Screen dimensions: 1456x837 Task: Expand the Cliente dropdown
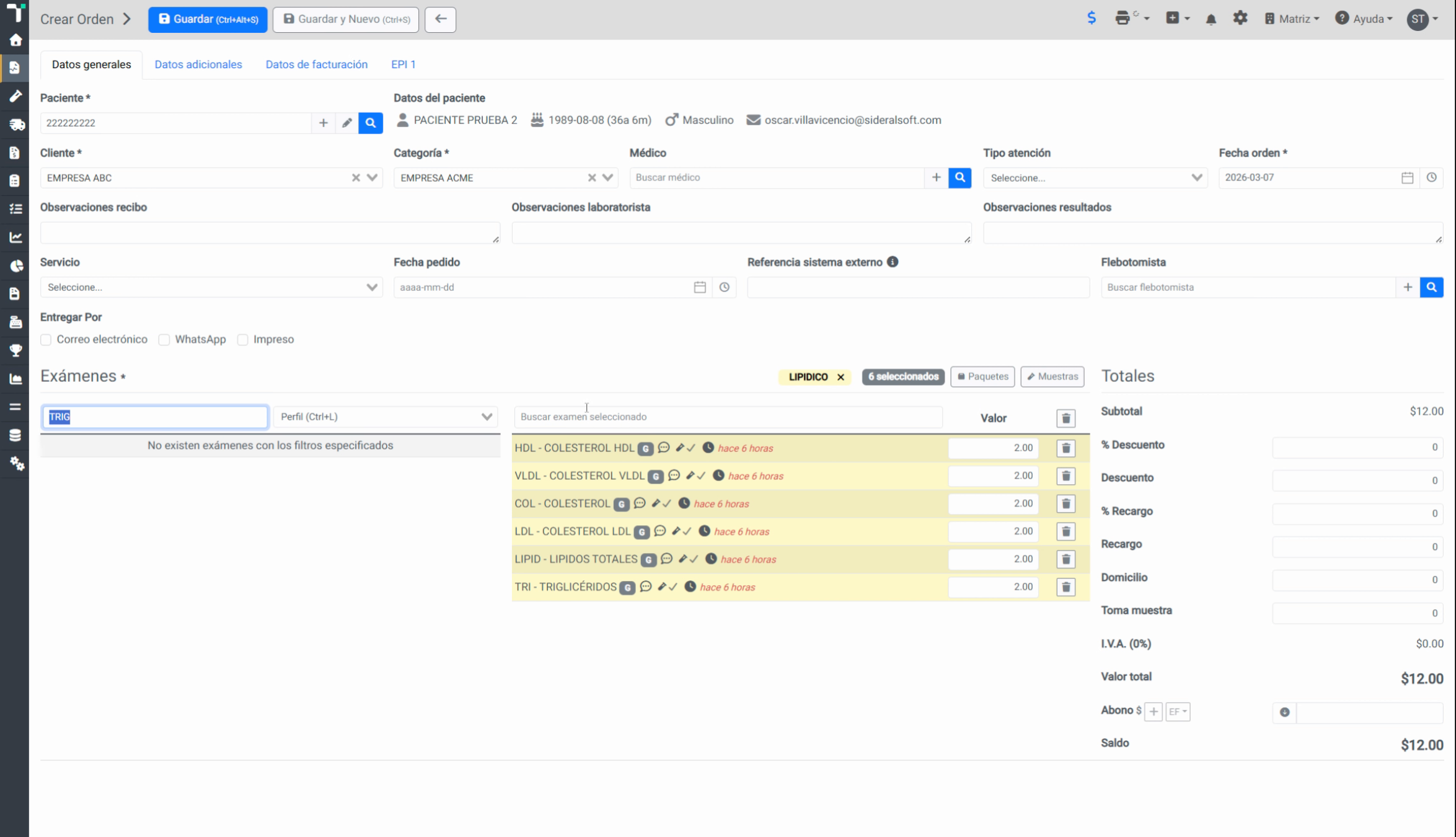[x=372, y=178]
